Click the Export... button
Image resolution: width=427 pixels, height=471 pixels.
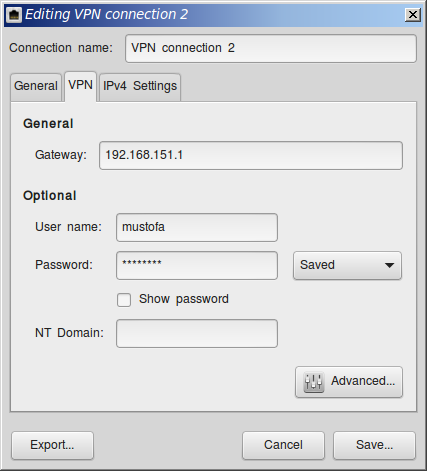coord(52,445)
